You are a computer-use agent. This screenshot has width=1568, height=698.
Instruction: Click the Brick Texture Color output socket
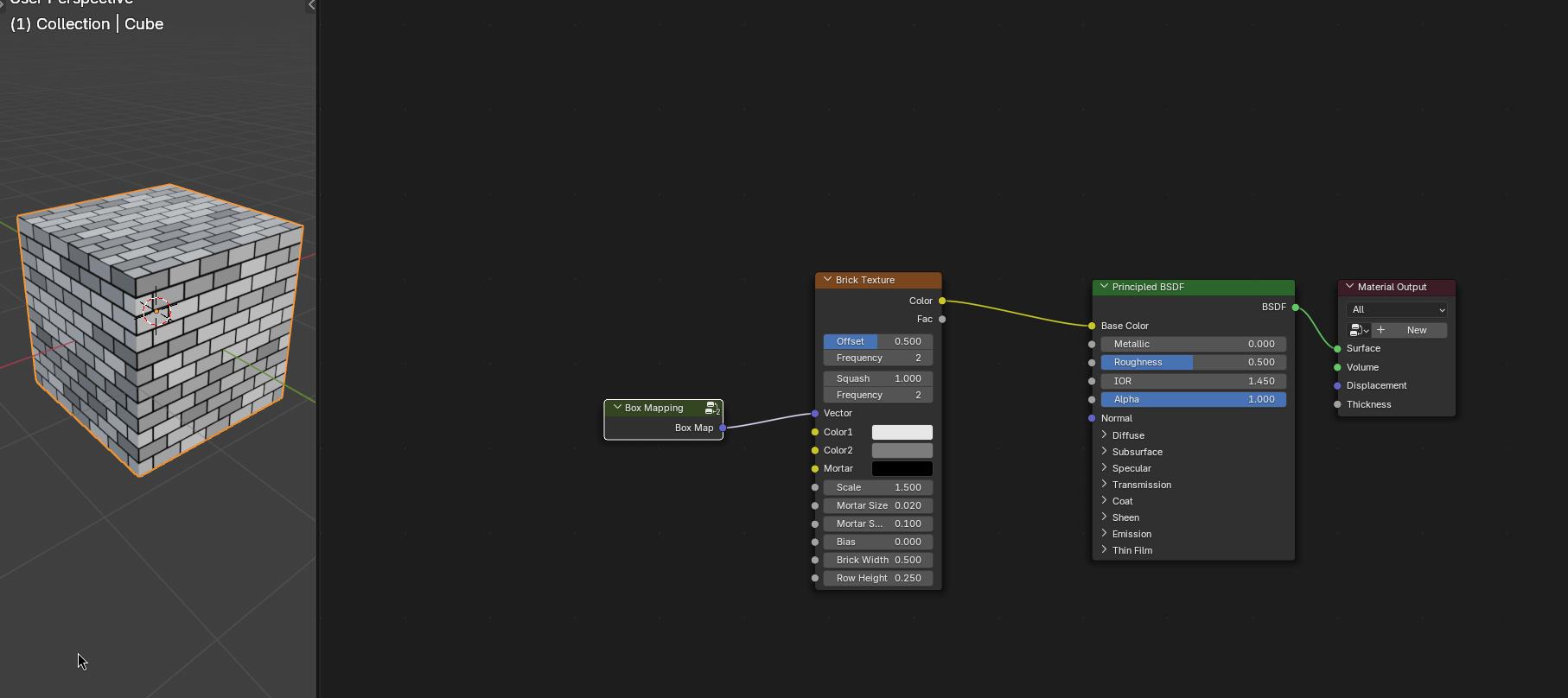pos(942,301)
